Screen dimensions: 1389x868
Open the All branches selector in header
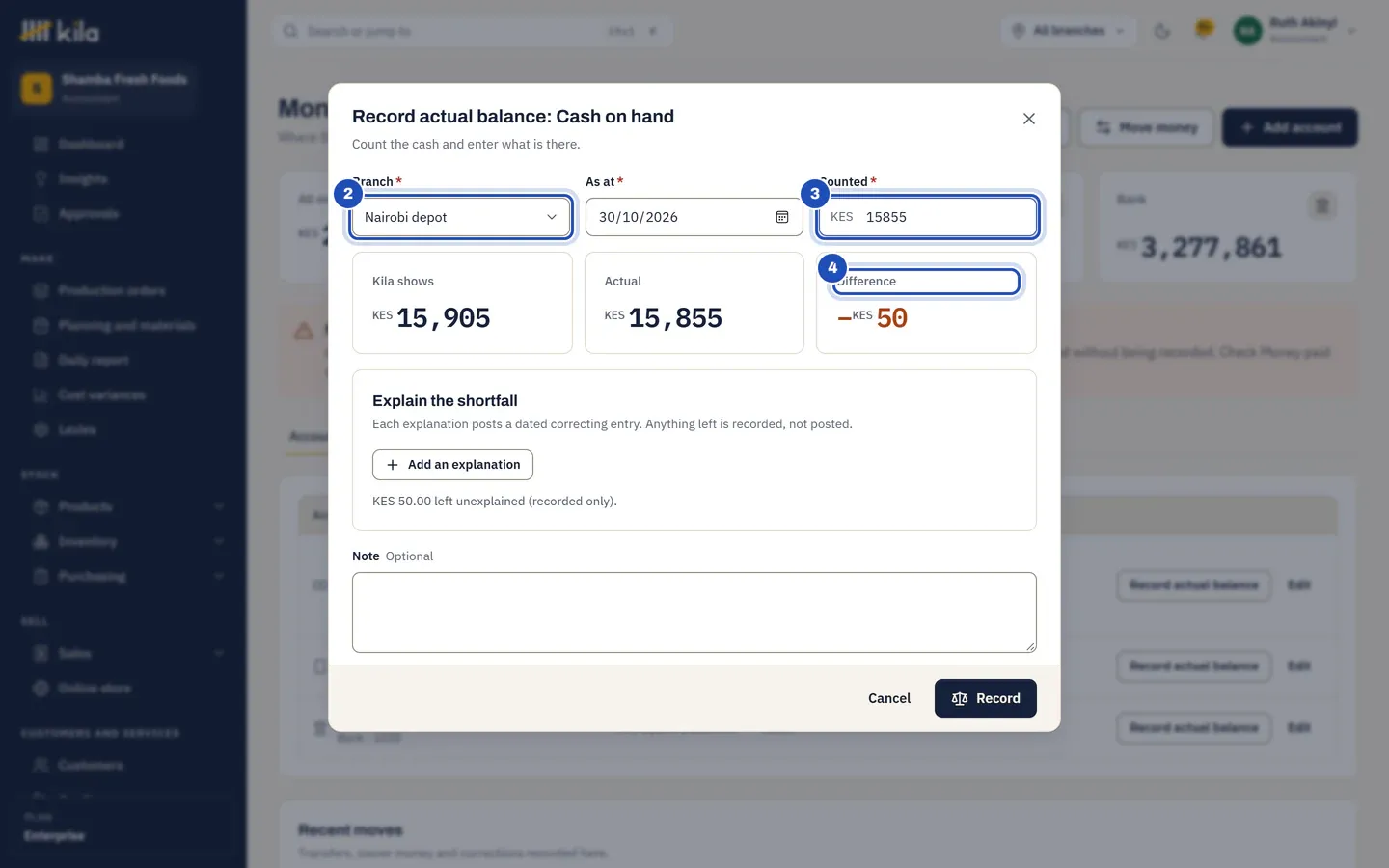tap(1069, 31)
